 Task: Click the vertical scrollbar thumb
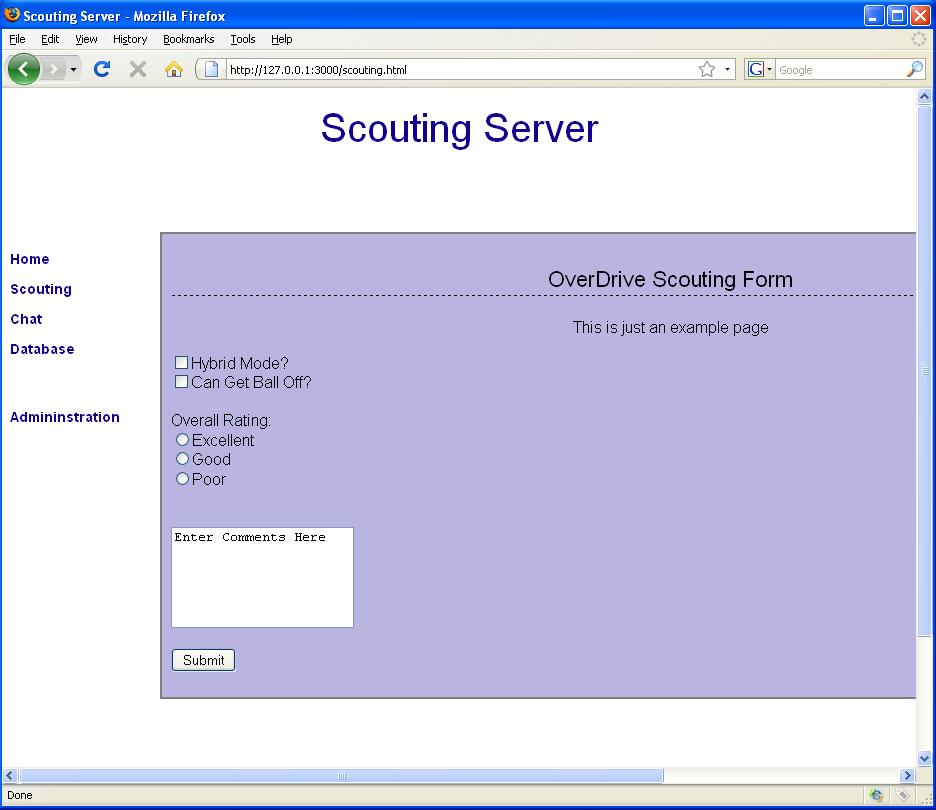(924, 370)
